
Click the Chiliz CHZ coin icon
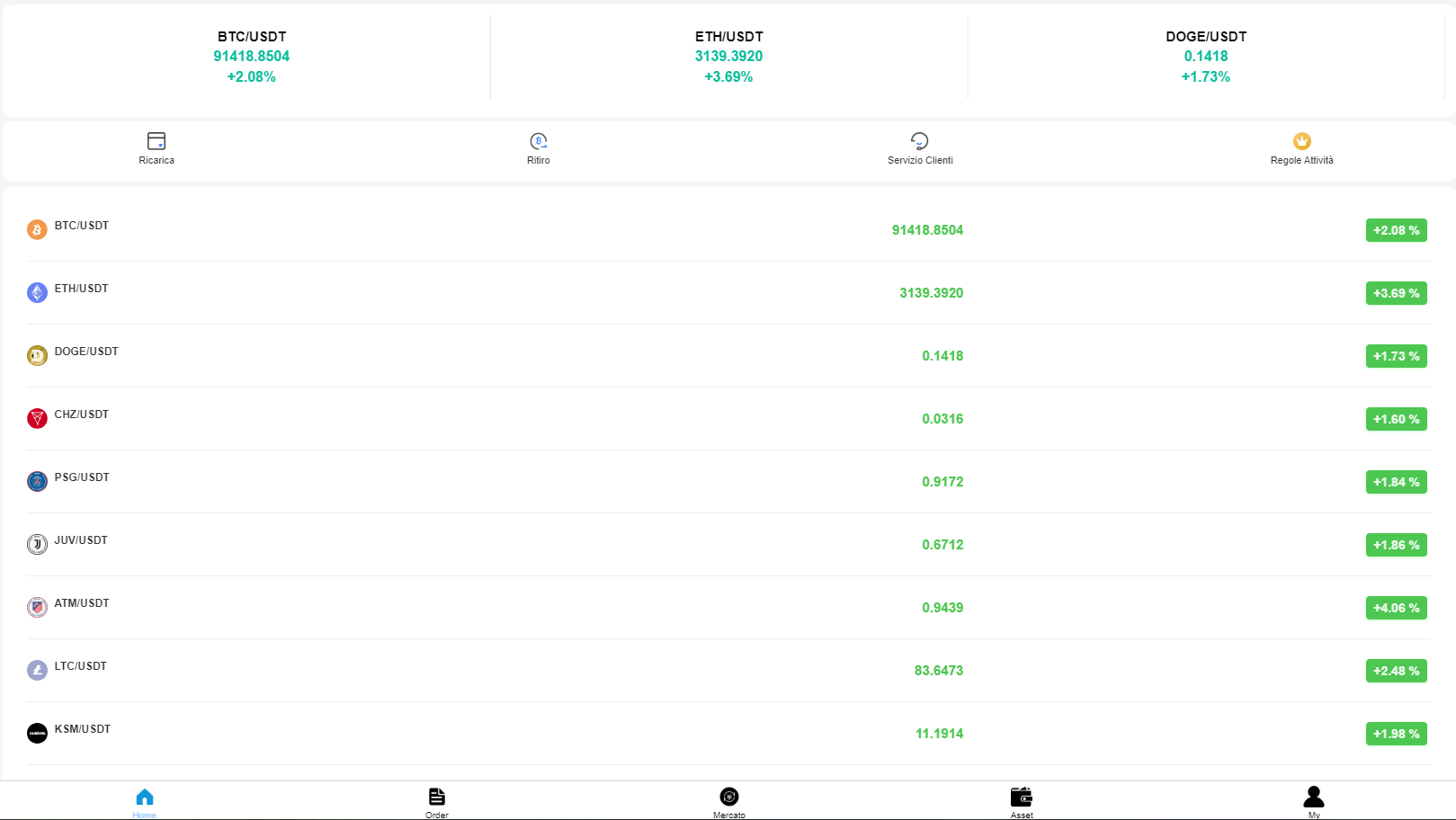click(x=37, y=419)
